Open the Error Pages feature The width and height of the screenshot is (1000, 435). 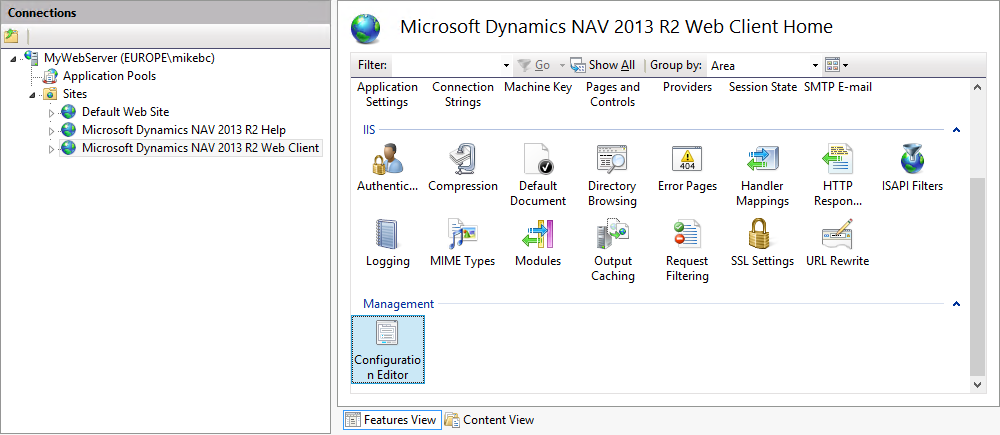(x=687, y=160)
